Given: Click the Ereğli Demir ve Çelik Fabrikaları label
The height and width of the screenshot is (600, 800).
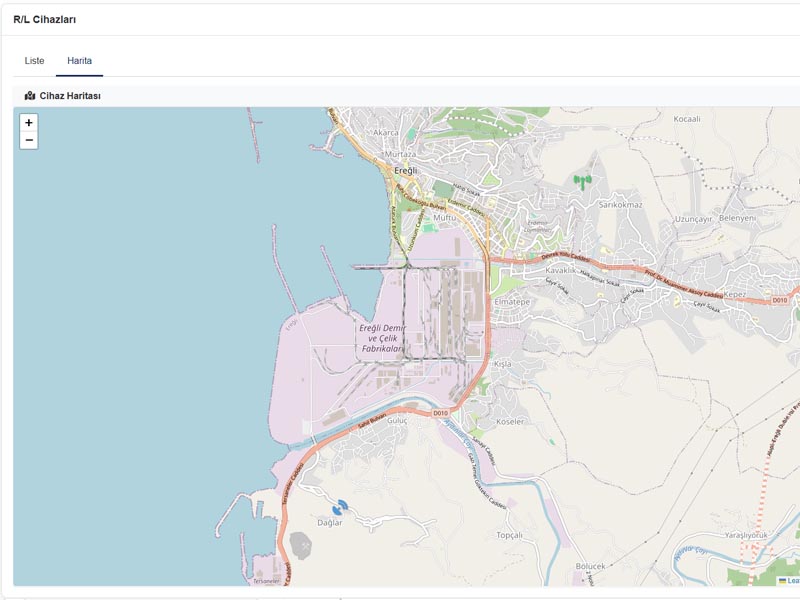Looking at the screenshot, I should click(x=382, y=338).
